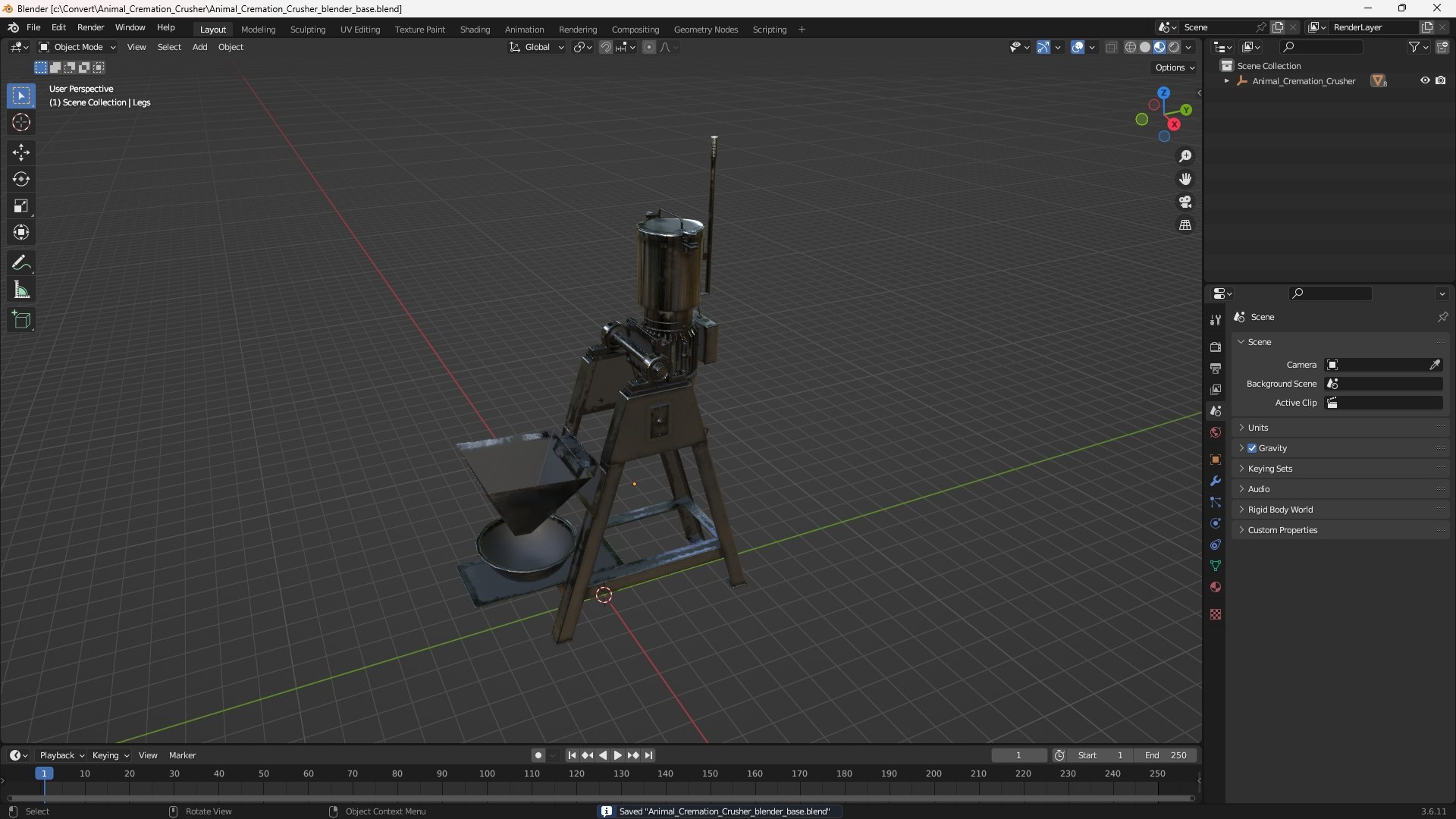Select the Annotate pencil tool
This screenshot has height=819, width=1456.
point(20,263)
